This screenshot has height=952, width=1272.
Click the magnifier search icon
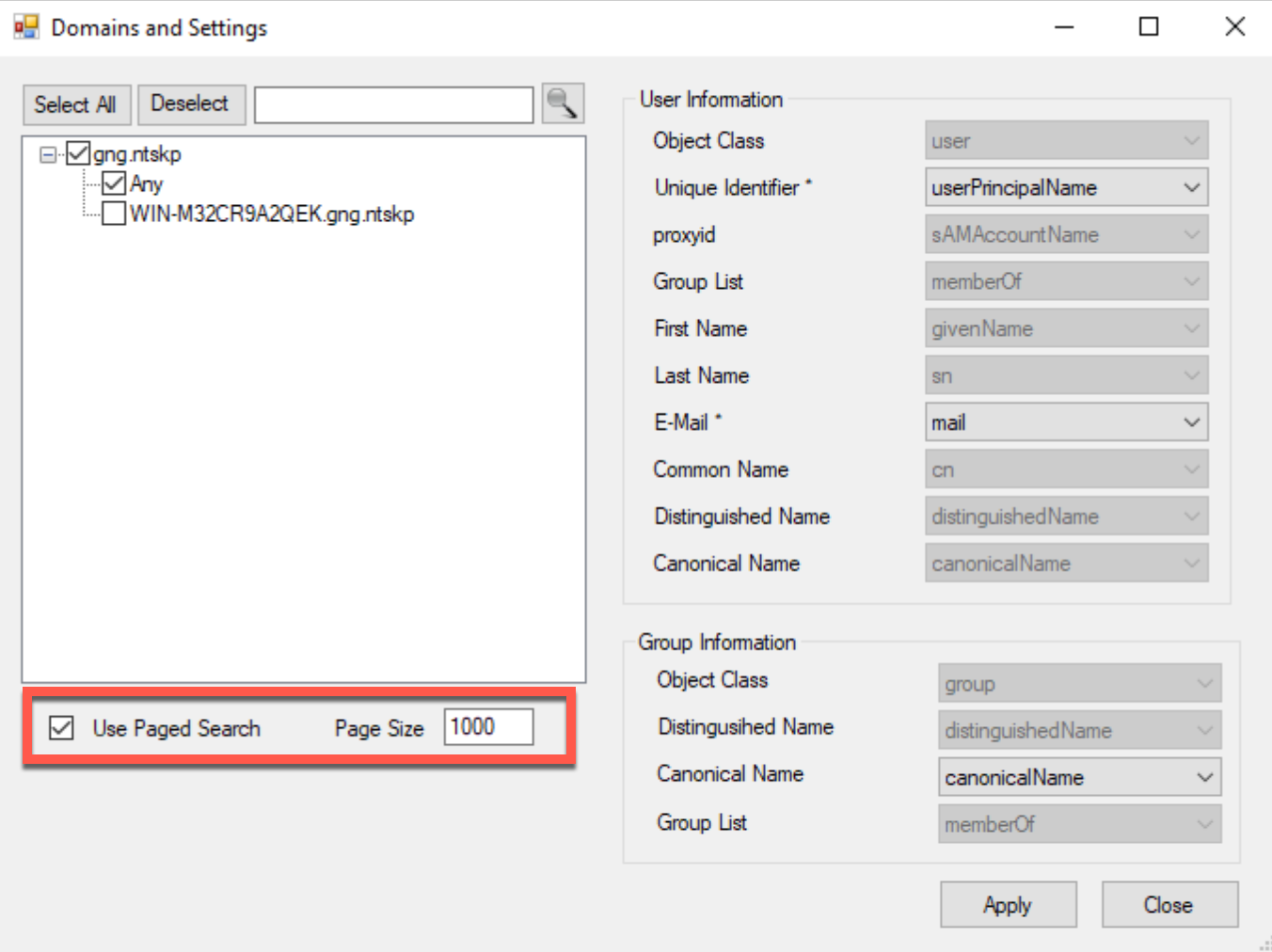point(563,103)
